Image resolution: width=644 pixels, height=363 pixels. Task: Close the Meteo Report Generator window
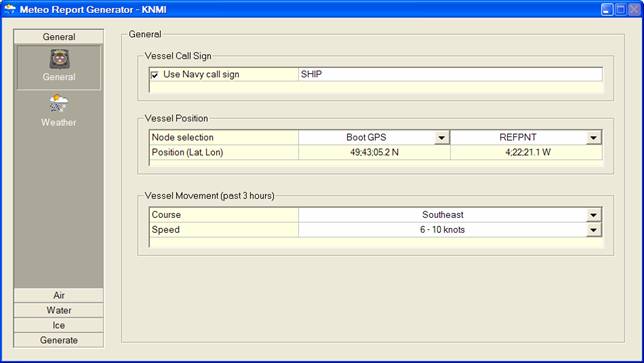635,9
